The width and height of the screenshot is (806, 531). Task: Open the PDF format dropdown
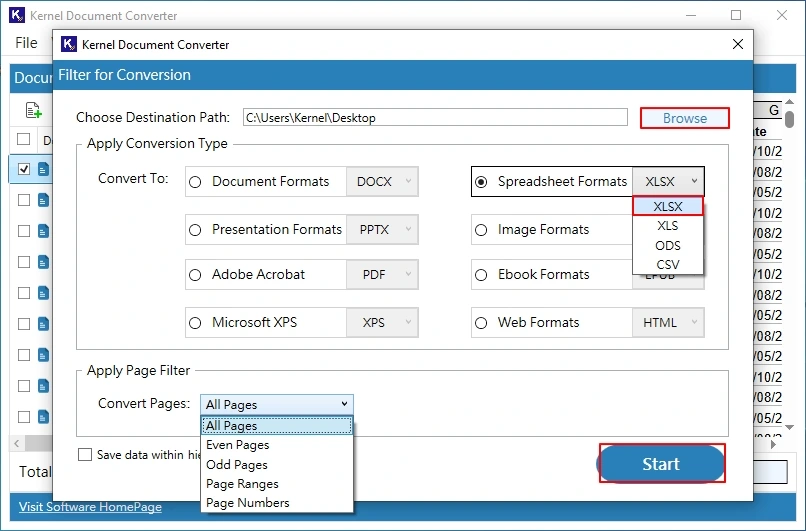[382, 274]
